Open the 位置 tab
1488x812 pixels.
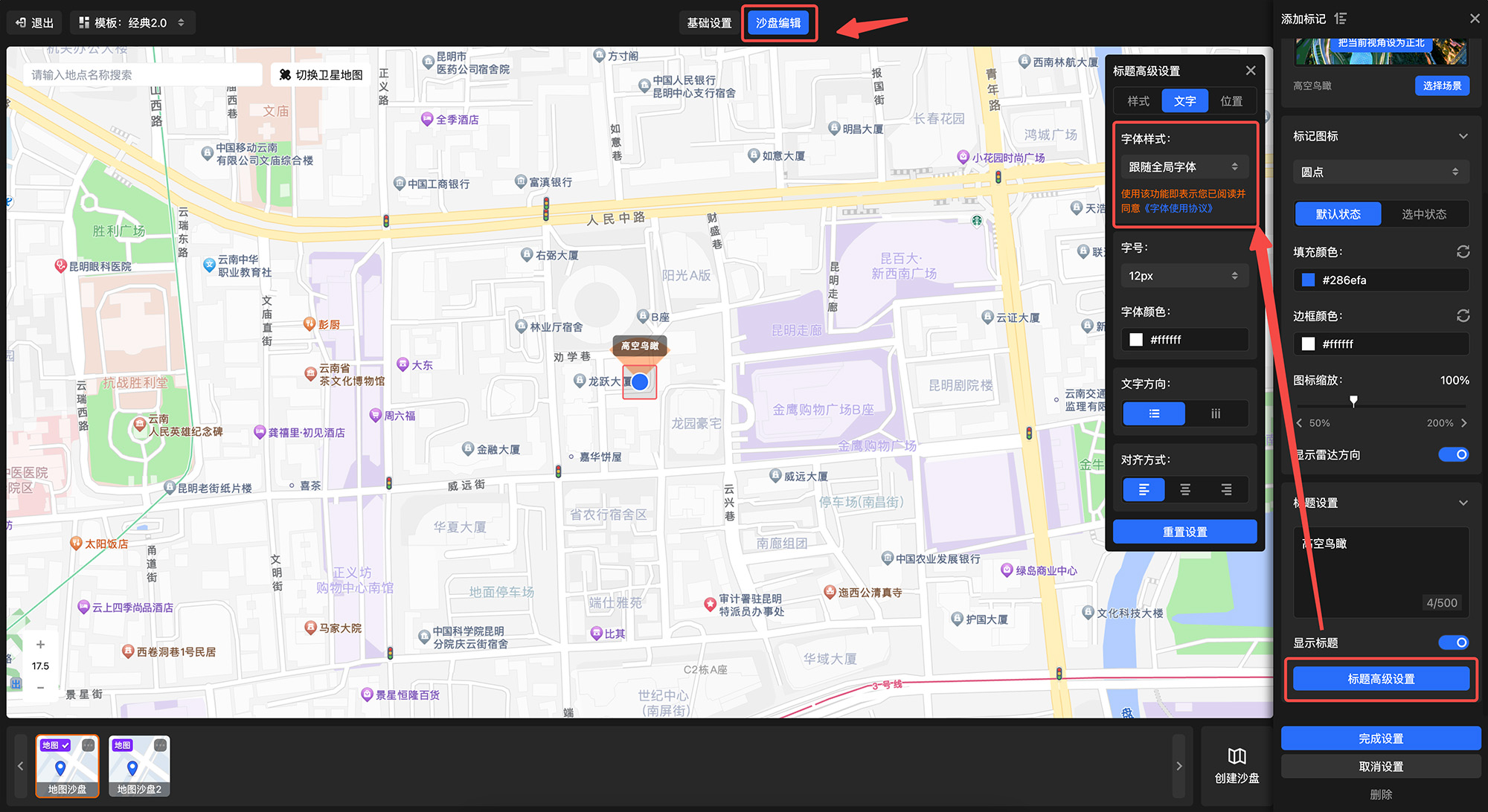(1231, 101)
